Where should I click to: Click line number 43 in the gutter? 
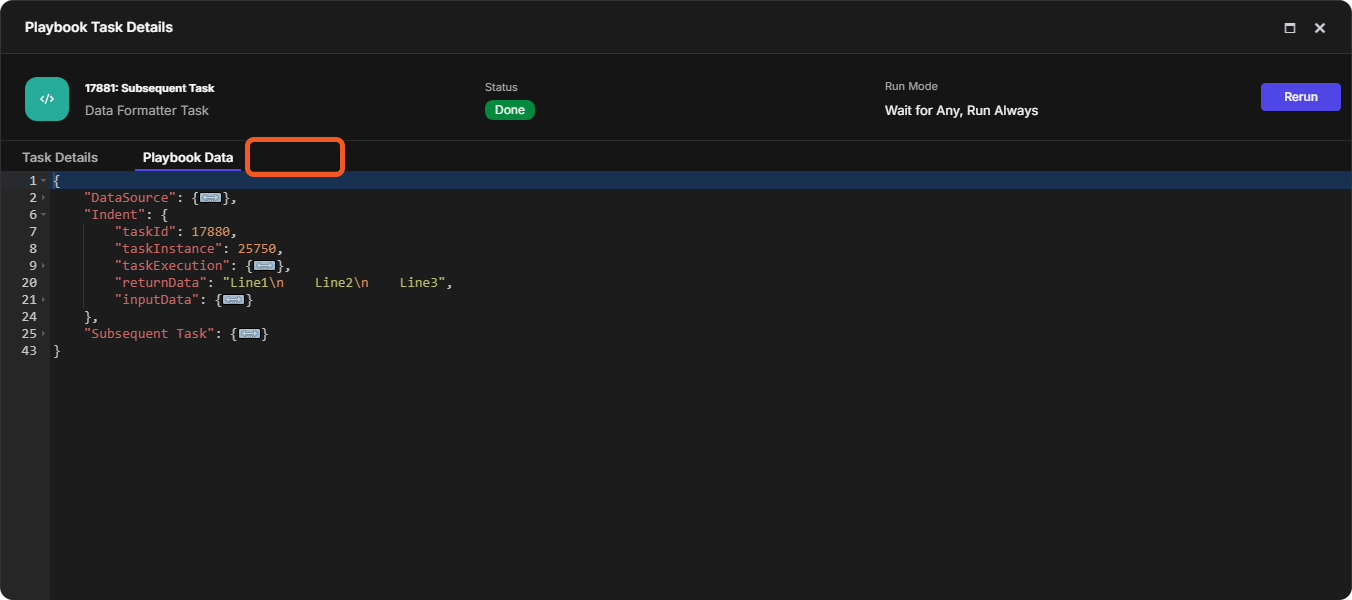pyautogui.click(x=28, y=351)
